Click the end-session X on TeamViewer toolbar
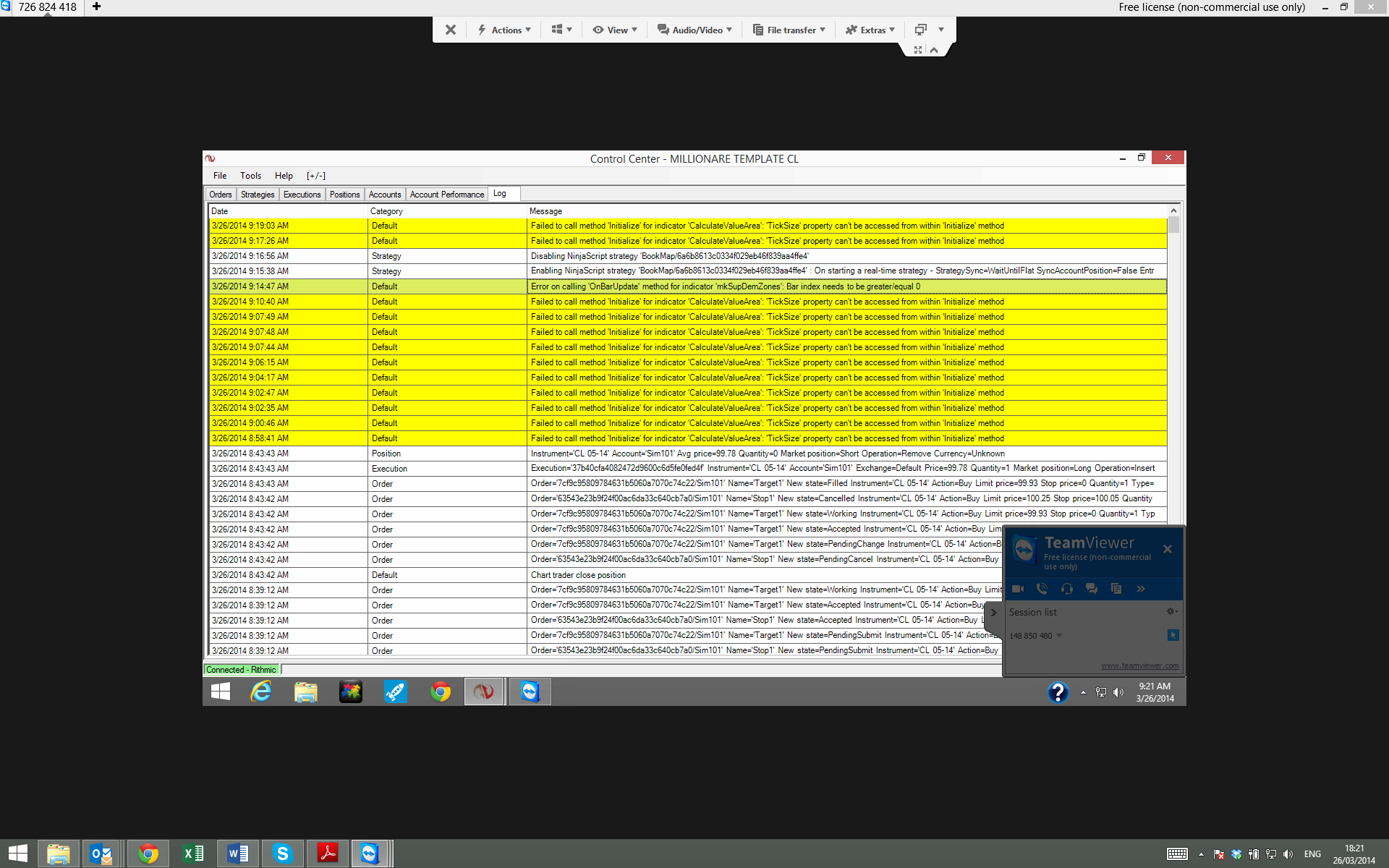 coord(450,30)
